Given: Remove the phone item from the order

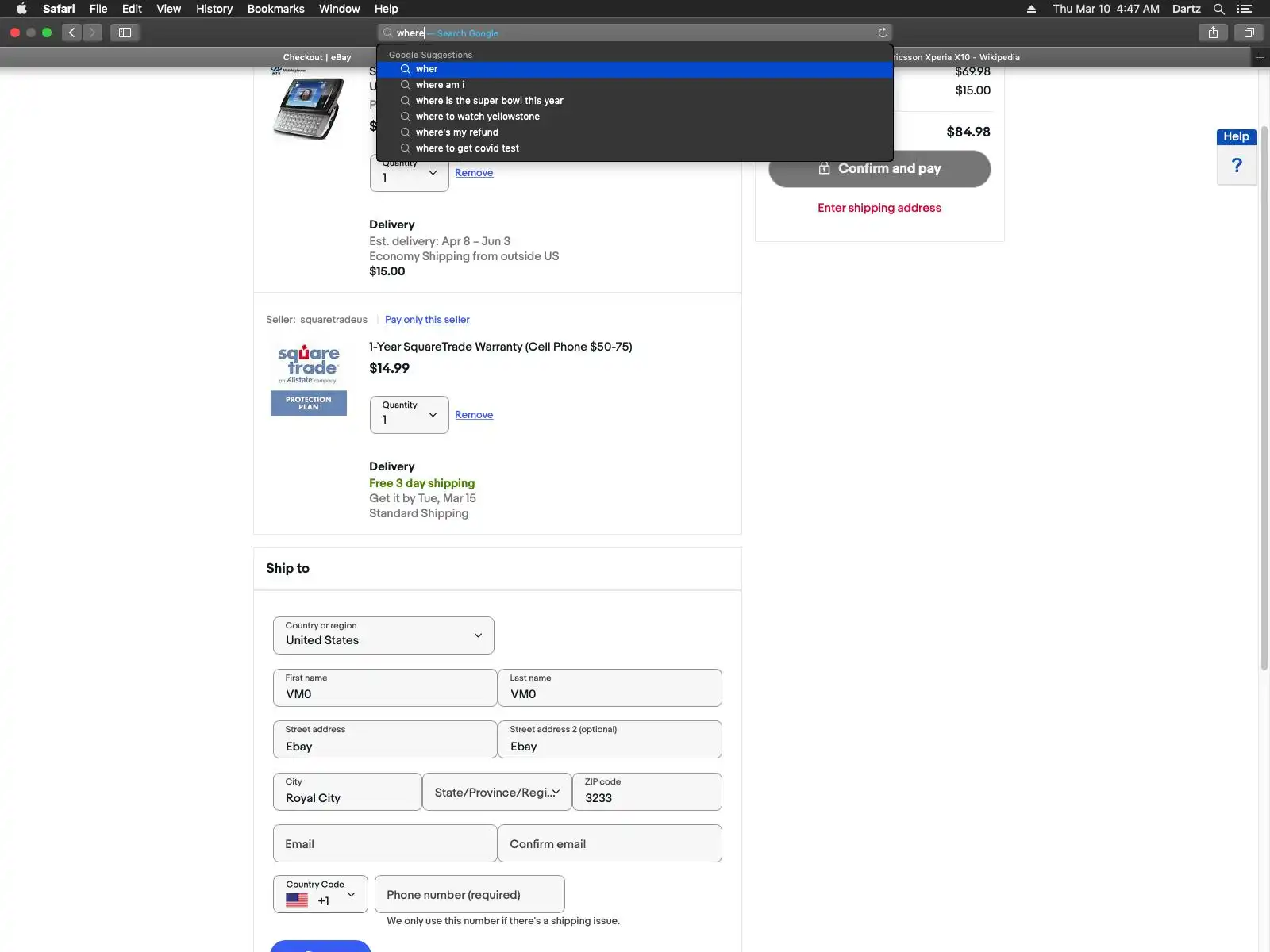Looking at the screenshot, I should point(474,173).
